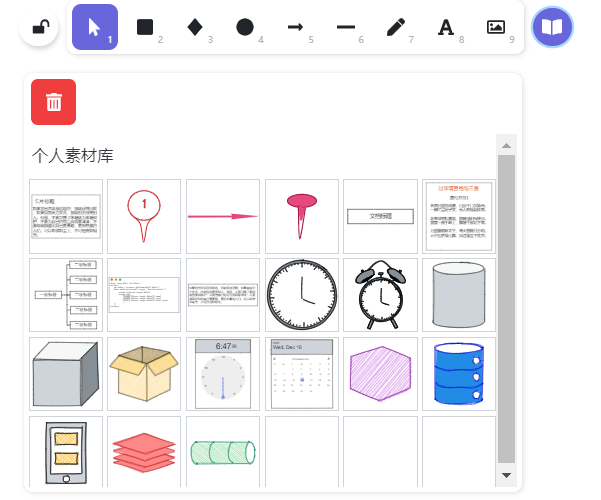Insert the pink pushpin library item
Screen dimensions: 601x500
[x=302, y=216]
